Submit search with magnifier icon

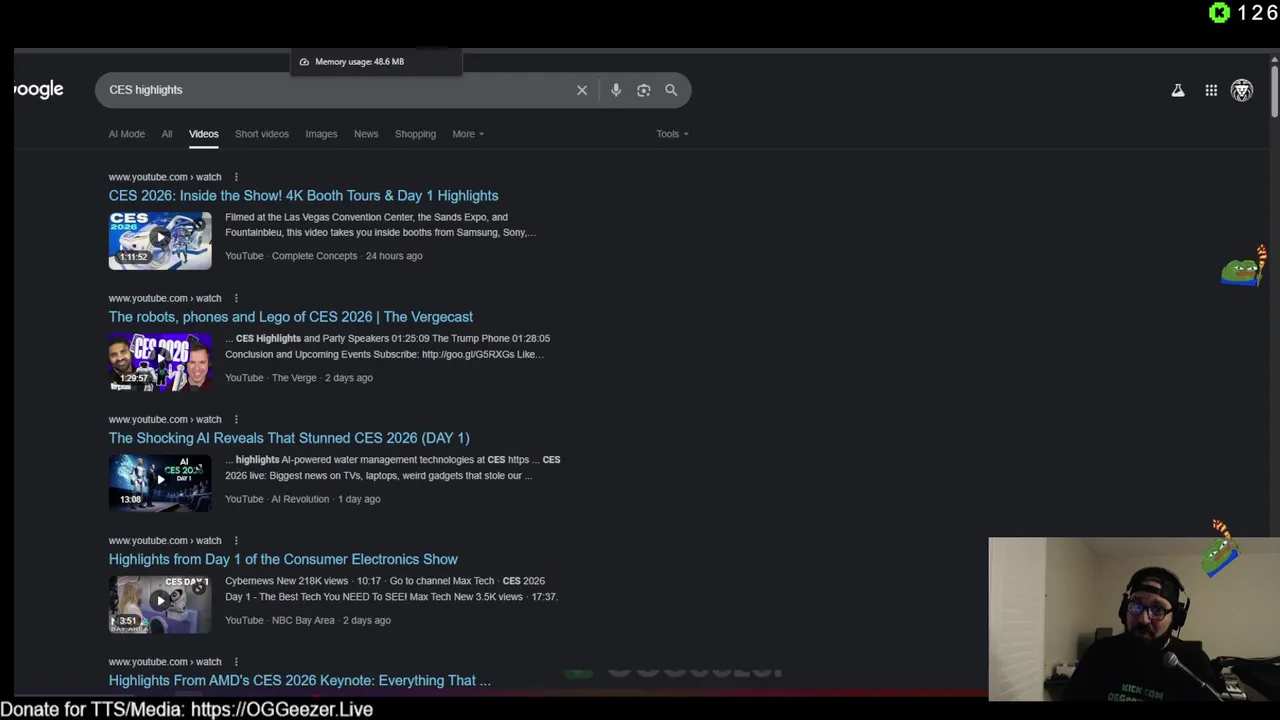pyautogui.click(x=671, y=90)
